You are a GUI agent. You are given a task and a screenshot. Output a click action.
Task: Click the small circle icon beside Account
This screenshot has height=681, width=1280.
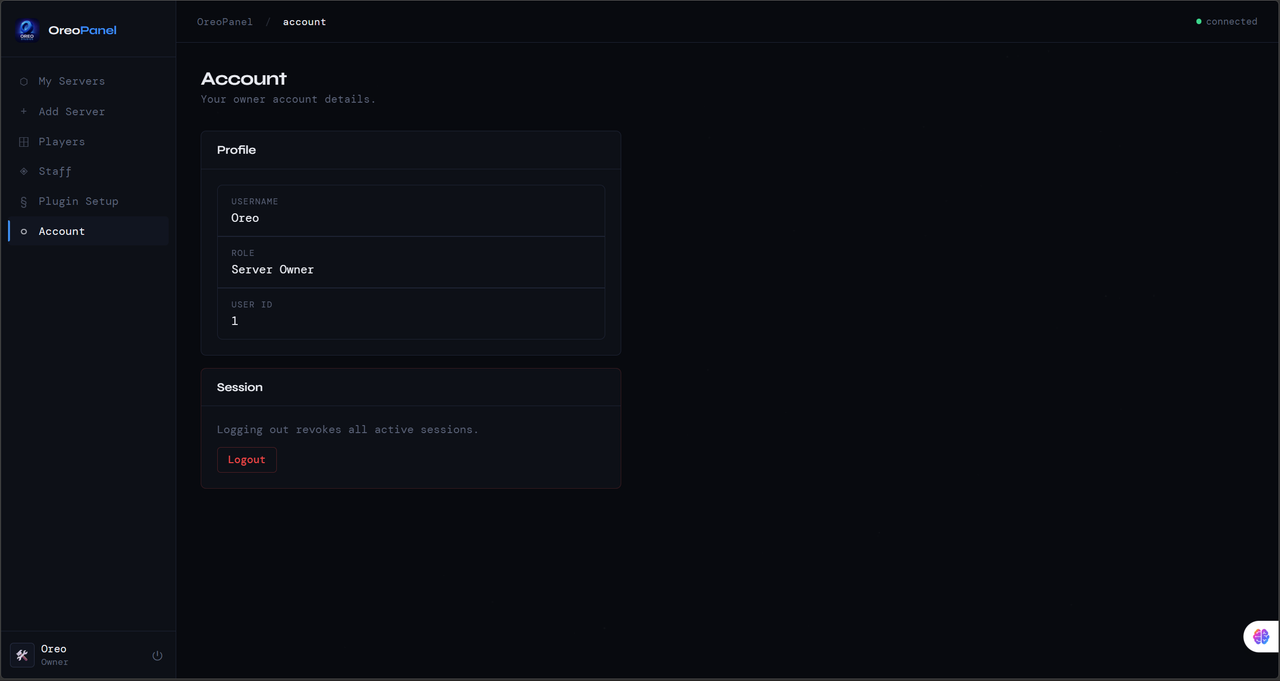click(x=24, y=232)
